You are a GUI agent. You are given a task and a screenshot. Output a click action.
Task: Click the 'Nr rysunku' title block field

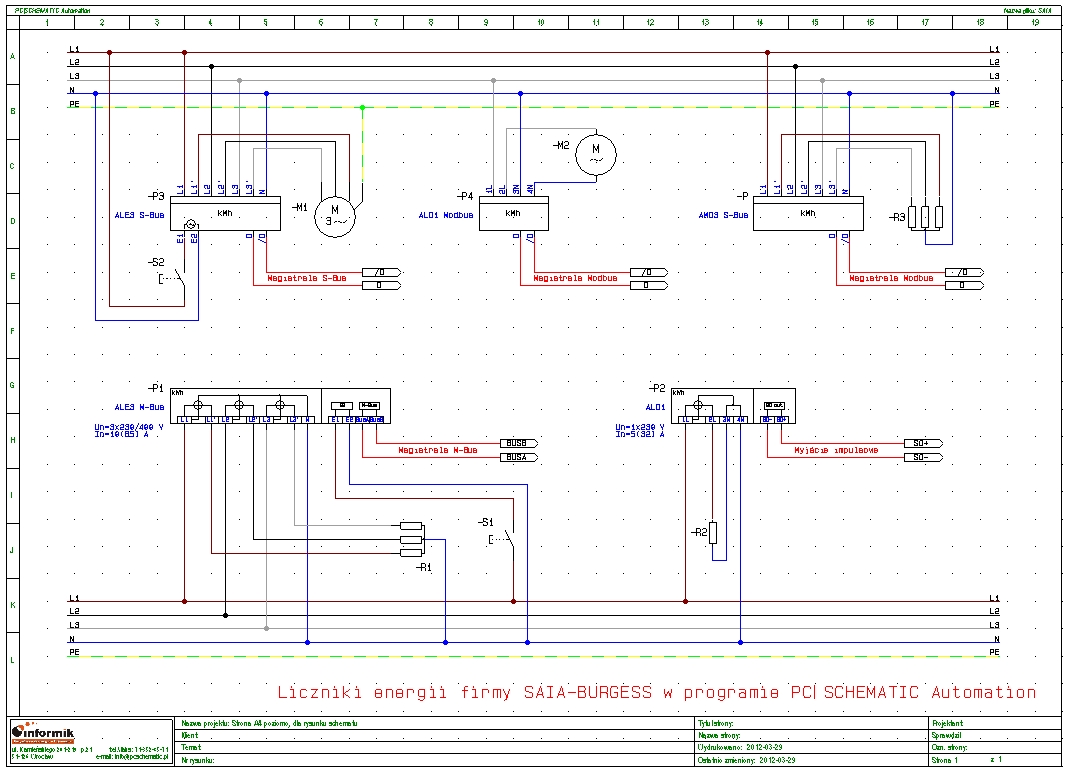435,760
